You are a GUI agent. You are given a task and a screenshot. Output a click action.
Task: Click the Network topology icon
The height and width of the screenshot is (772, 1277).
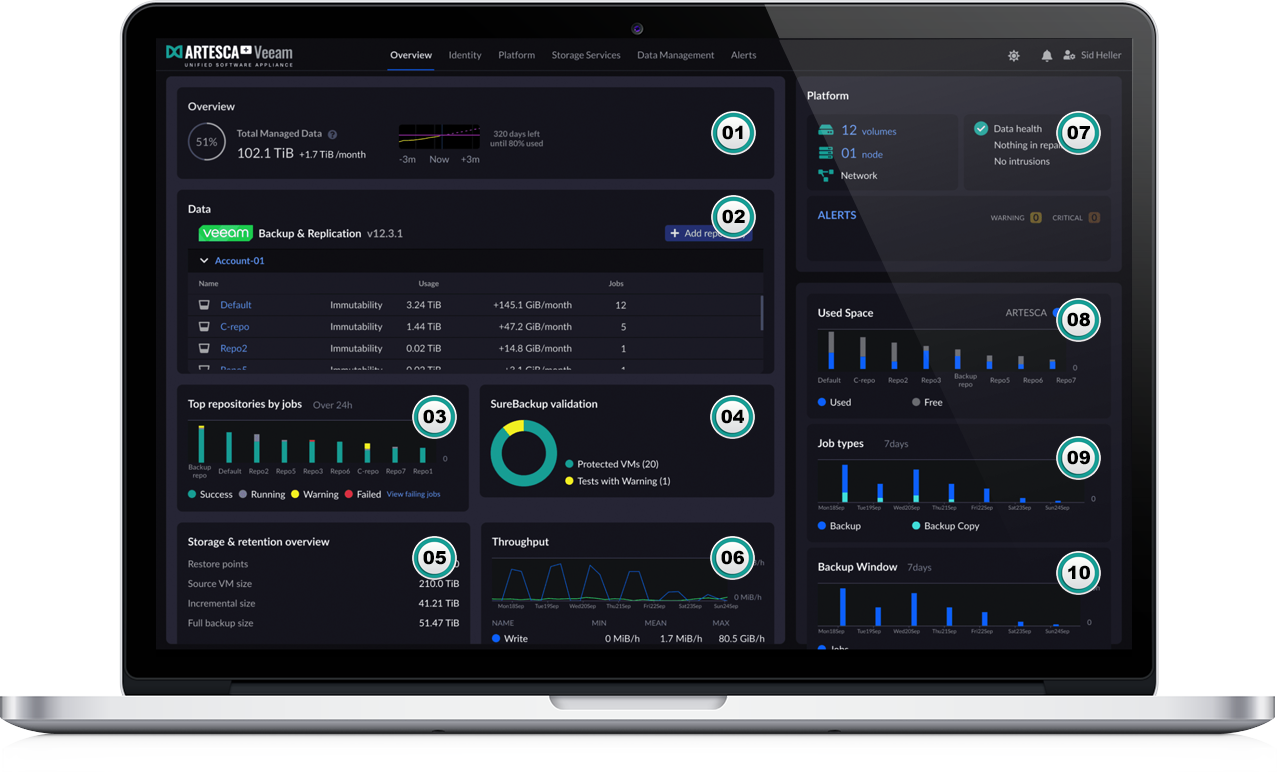click(x=826, y=175)
